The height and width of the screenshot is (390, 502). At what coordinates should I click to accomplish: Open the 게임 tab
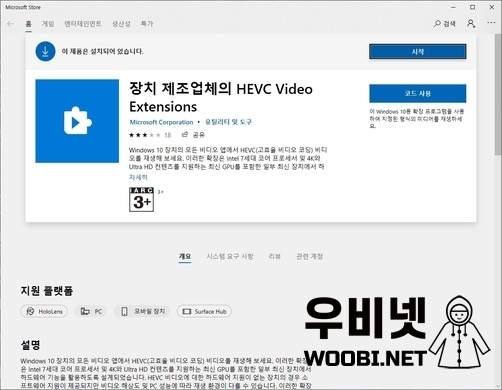[48, 24]
